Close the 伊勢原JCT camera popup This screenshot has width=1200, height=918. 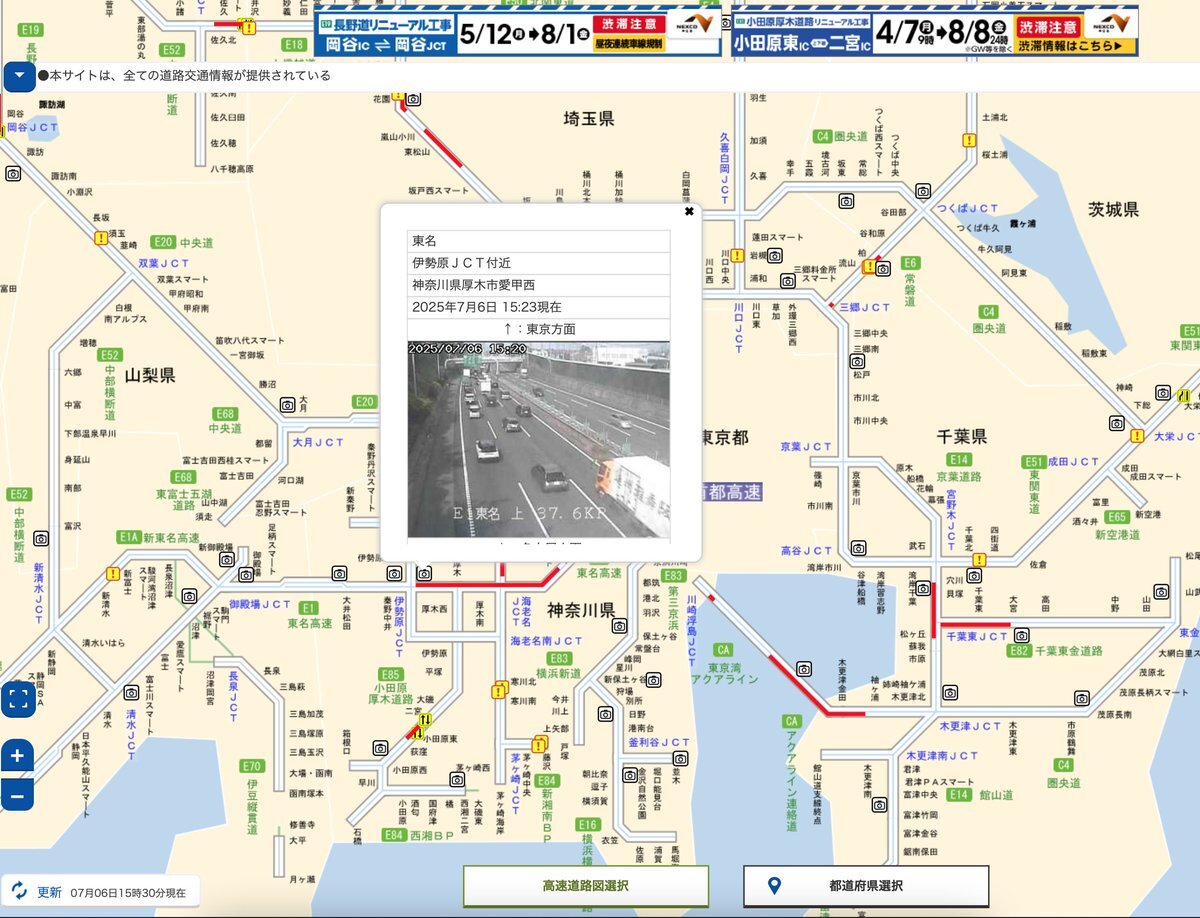coord(689,212)
